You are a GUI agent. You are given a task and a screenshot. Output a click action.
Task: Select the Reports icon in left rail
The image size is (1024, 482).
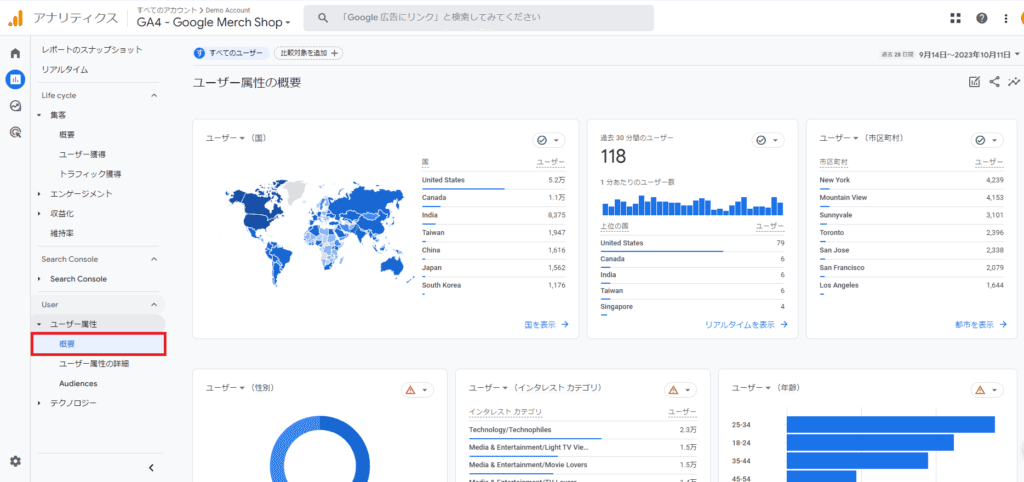click(x=15, y=80)
